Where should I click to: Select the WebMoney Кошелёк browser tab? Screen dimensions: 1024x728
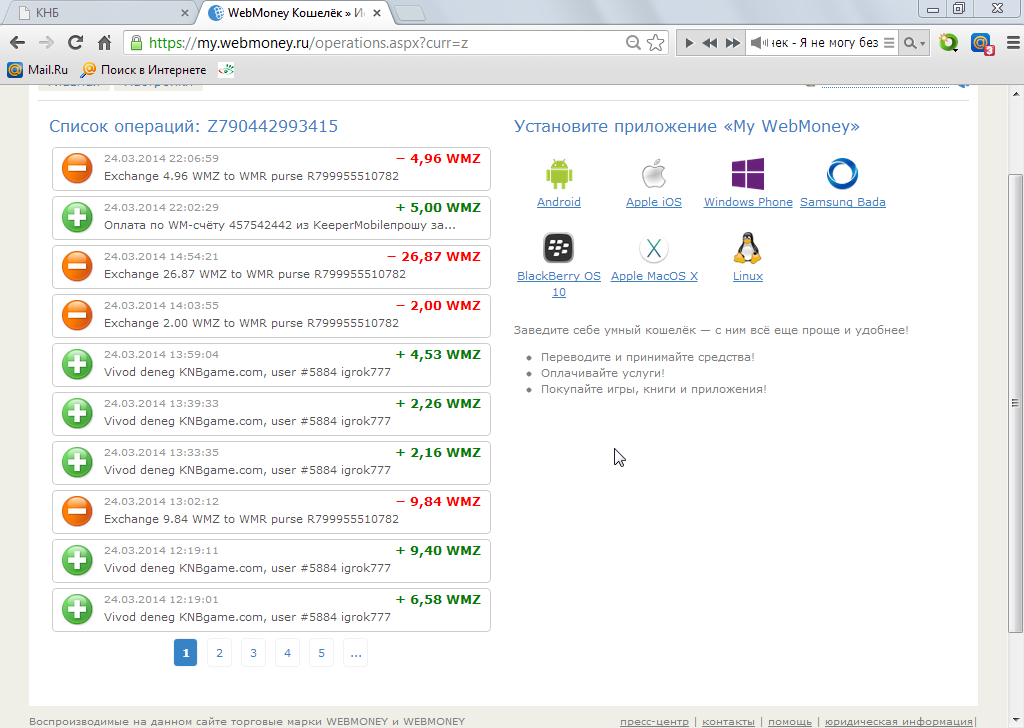295,13
